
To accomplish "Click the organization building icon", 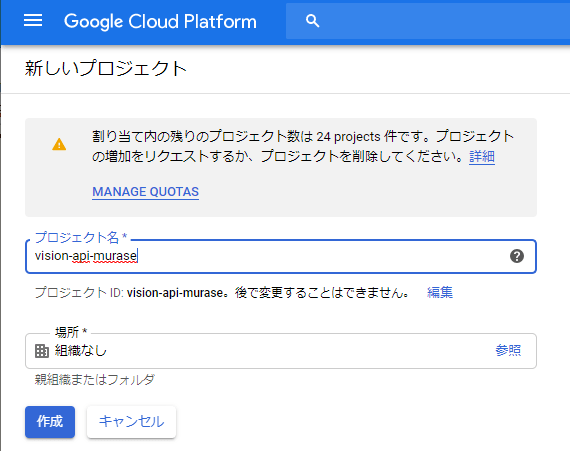I will (42, 351).
